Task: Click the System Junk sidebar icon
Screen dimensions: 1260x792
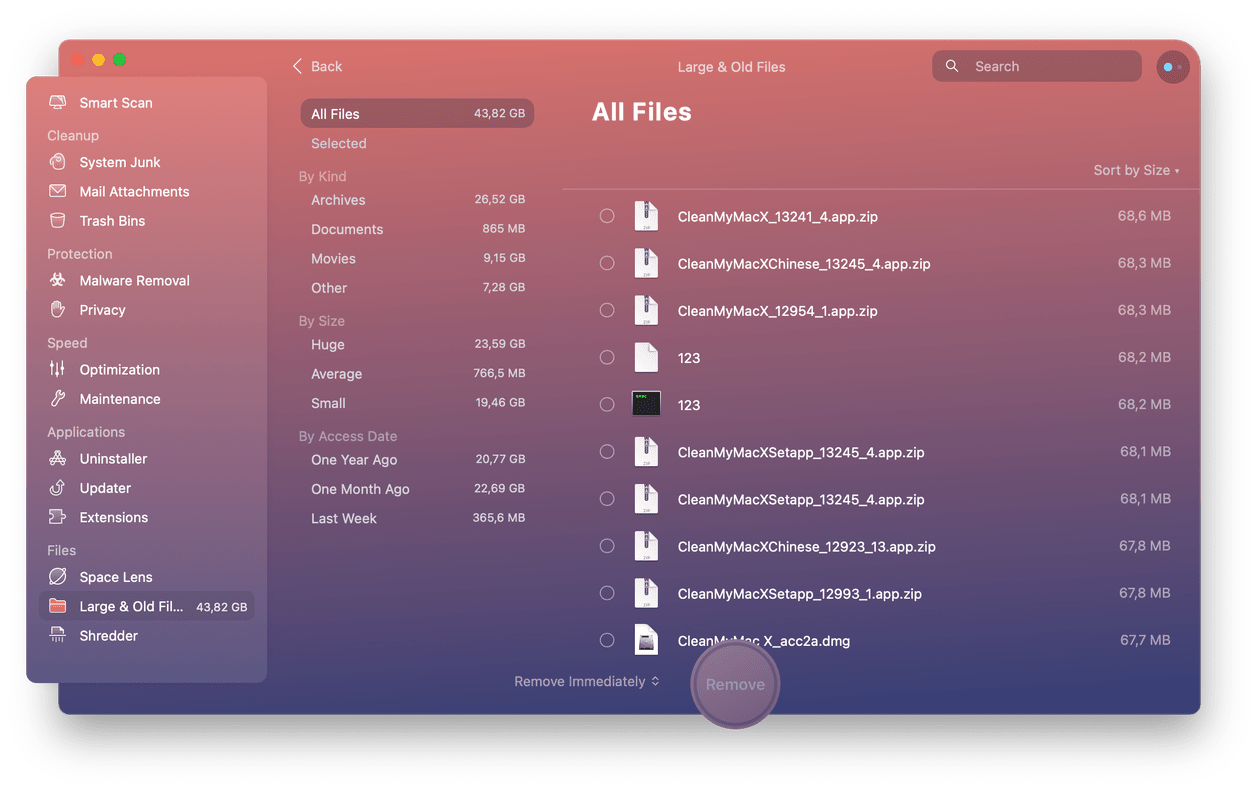Action: (x=58, y=162)
